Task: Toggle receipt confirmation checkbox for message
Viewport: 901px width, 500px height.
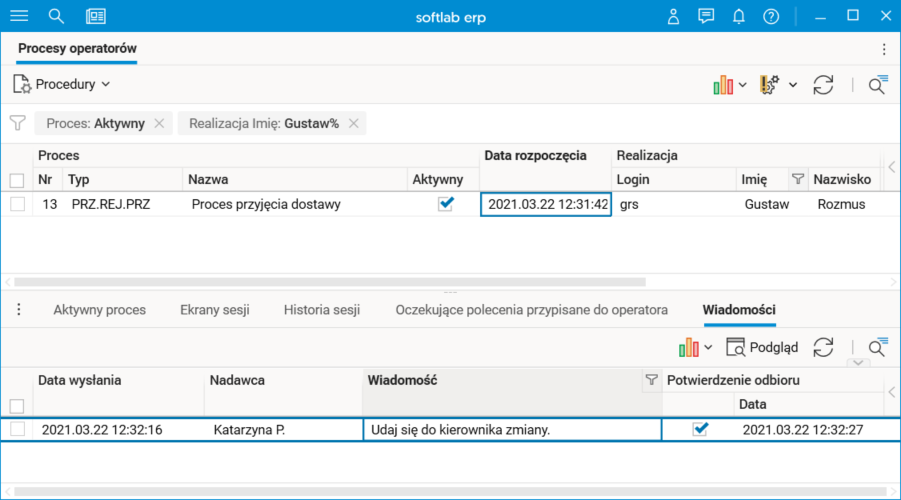Action: point(700,429)
